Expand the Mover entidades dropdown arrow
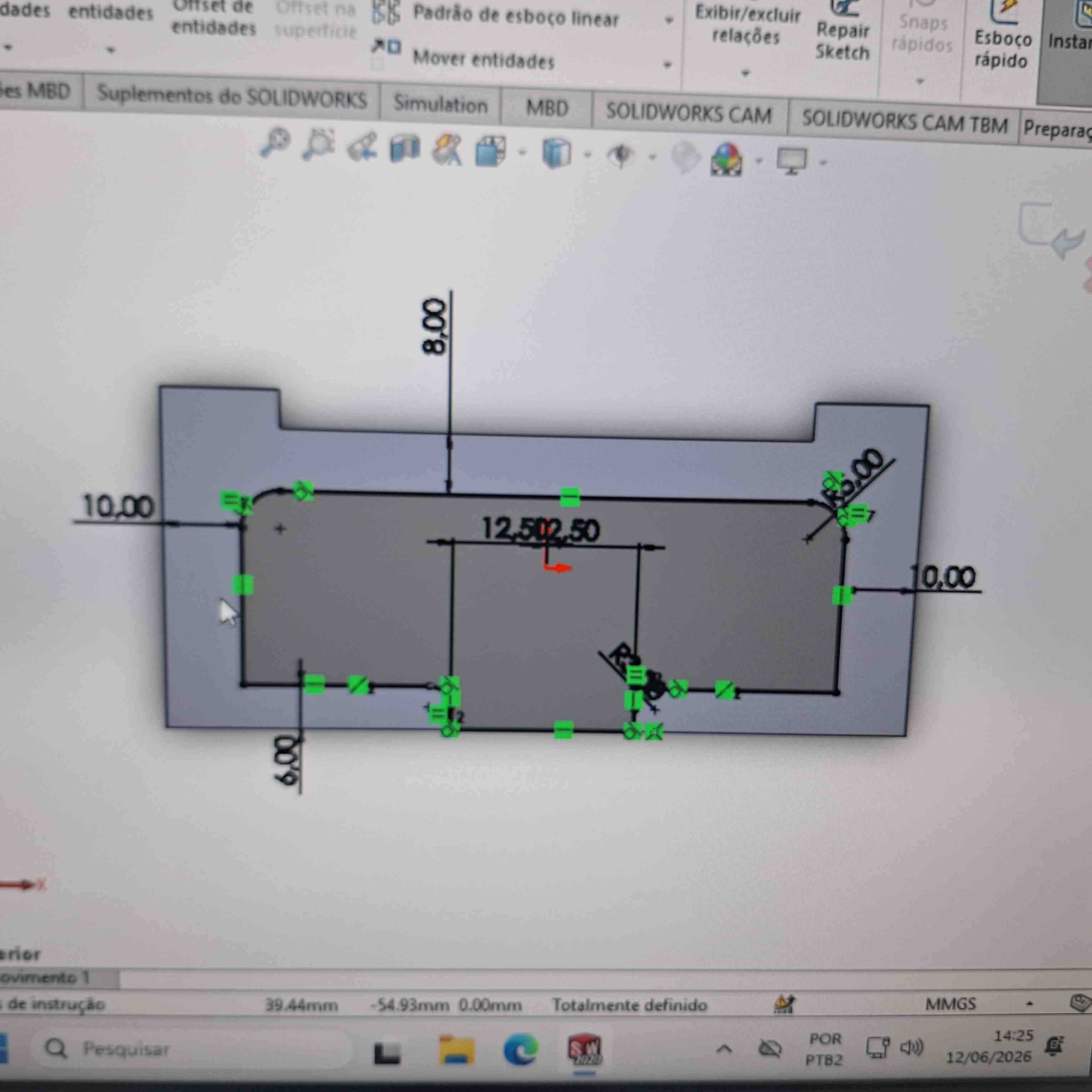Viewport: 1092px width, 1092px height. (667, 64)
